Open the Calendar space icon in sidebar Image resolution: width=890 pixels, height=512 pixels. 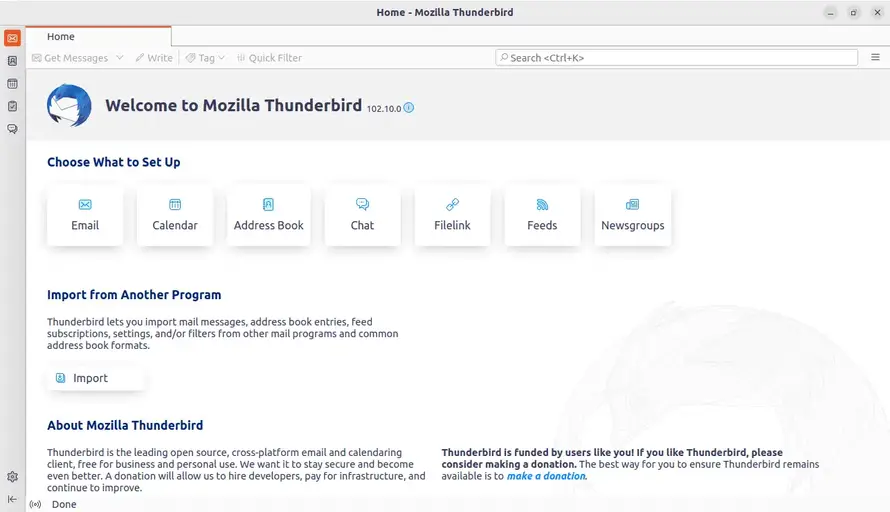(x=12, y=83)
